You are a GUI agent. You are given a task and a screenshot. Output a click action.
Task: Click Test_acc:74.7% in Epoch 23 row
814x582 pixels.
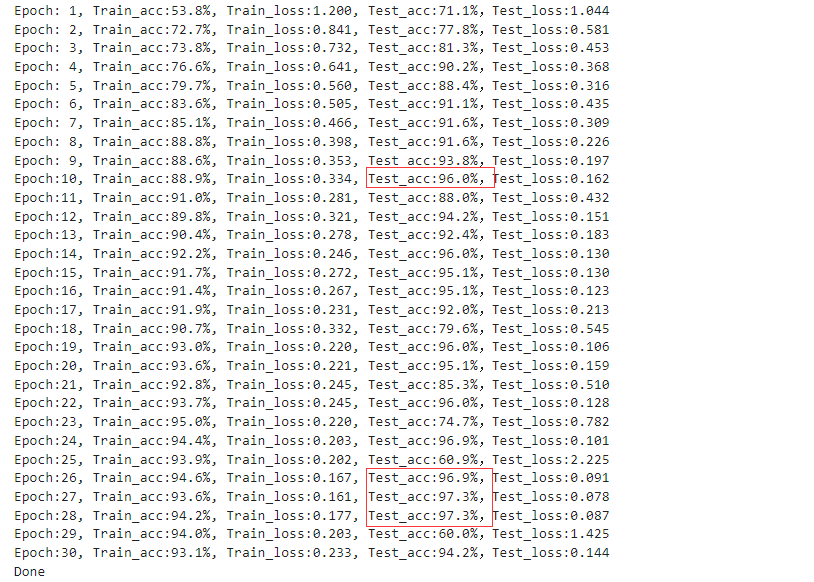pyautogui.click(x=423, y=422)
